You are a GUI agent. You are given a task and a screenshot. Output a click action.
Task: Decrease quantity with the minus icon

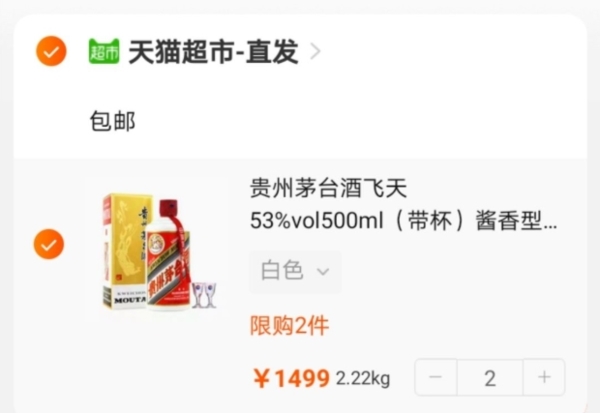[436, 377]
